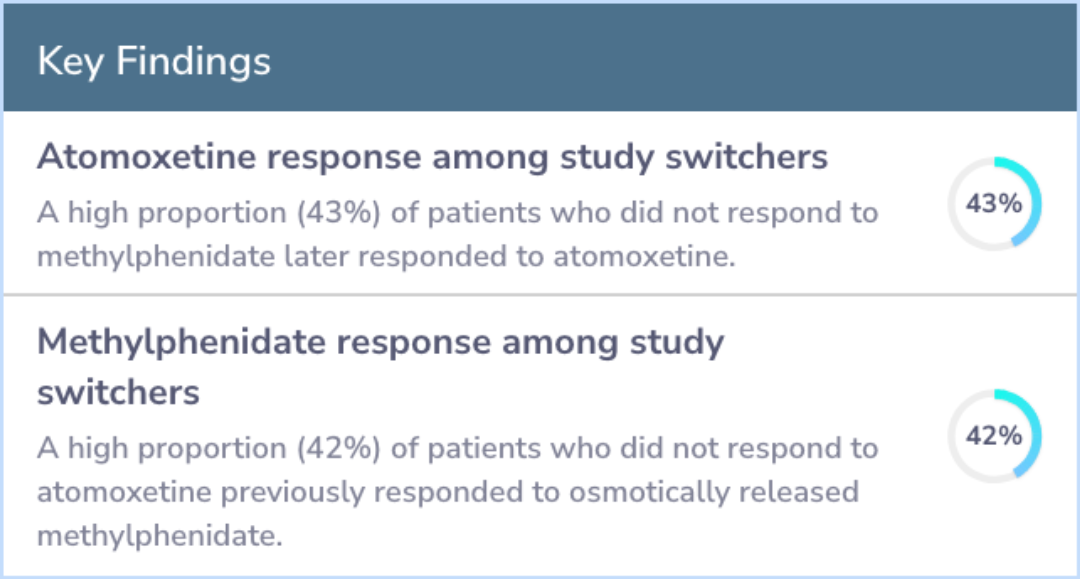Click the 42% circular progress indicator
This screenshot has height=579, width=1080.
(994, 436)
